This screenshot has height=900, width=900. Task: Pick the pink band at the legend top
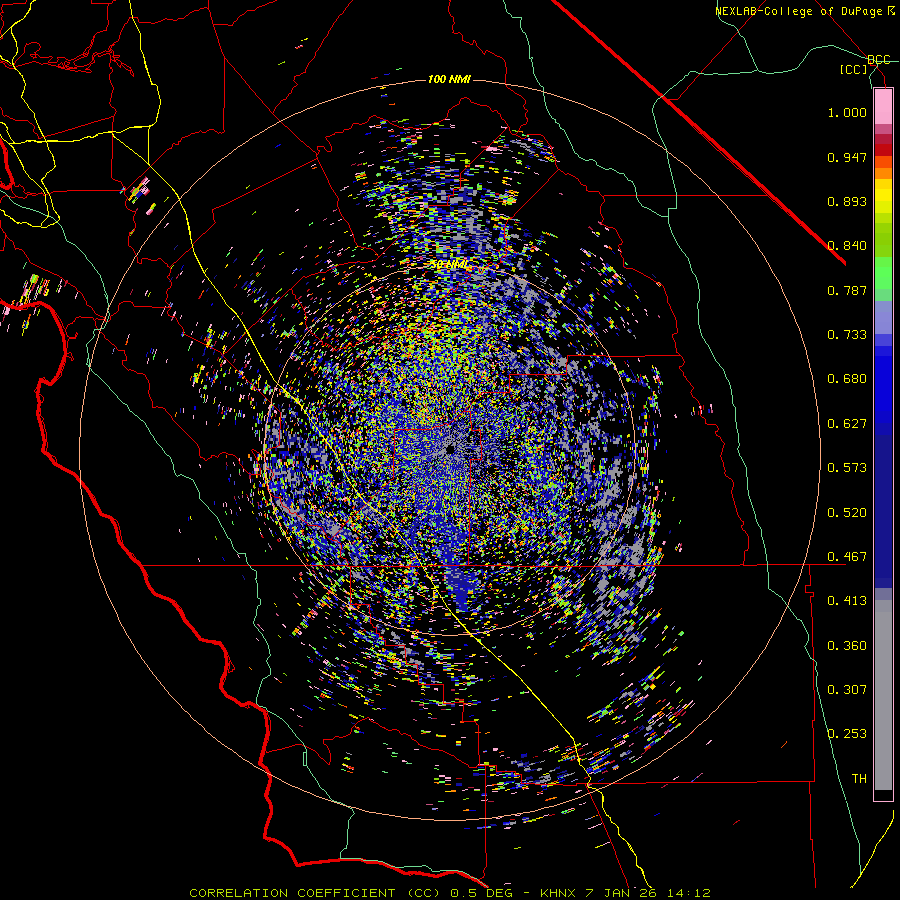pyautogui.click(x=883, y=107)
